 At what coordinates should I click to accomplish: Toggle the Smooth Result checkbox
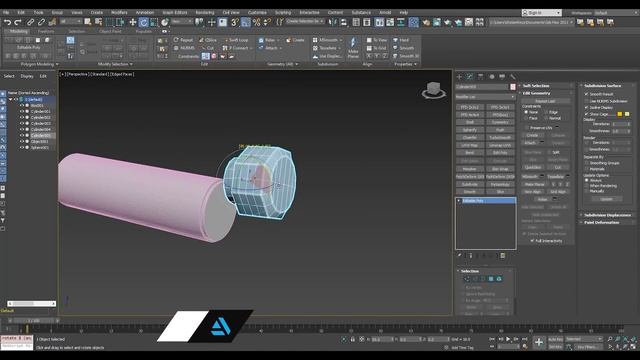click(587, 94)
